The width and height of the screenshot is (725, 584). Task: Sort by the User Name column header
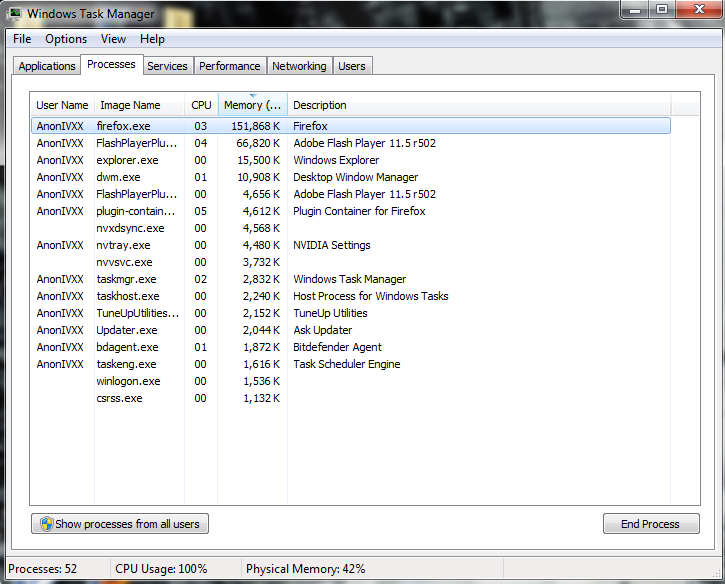click(62, 105)
